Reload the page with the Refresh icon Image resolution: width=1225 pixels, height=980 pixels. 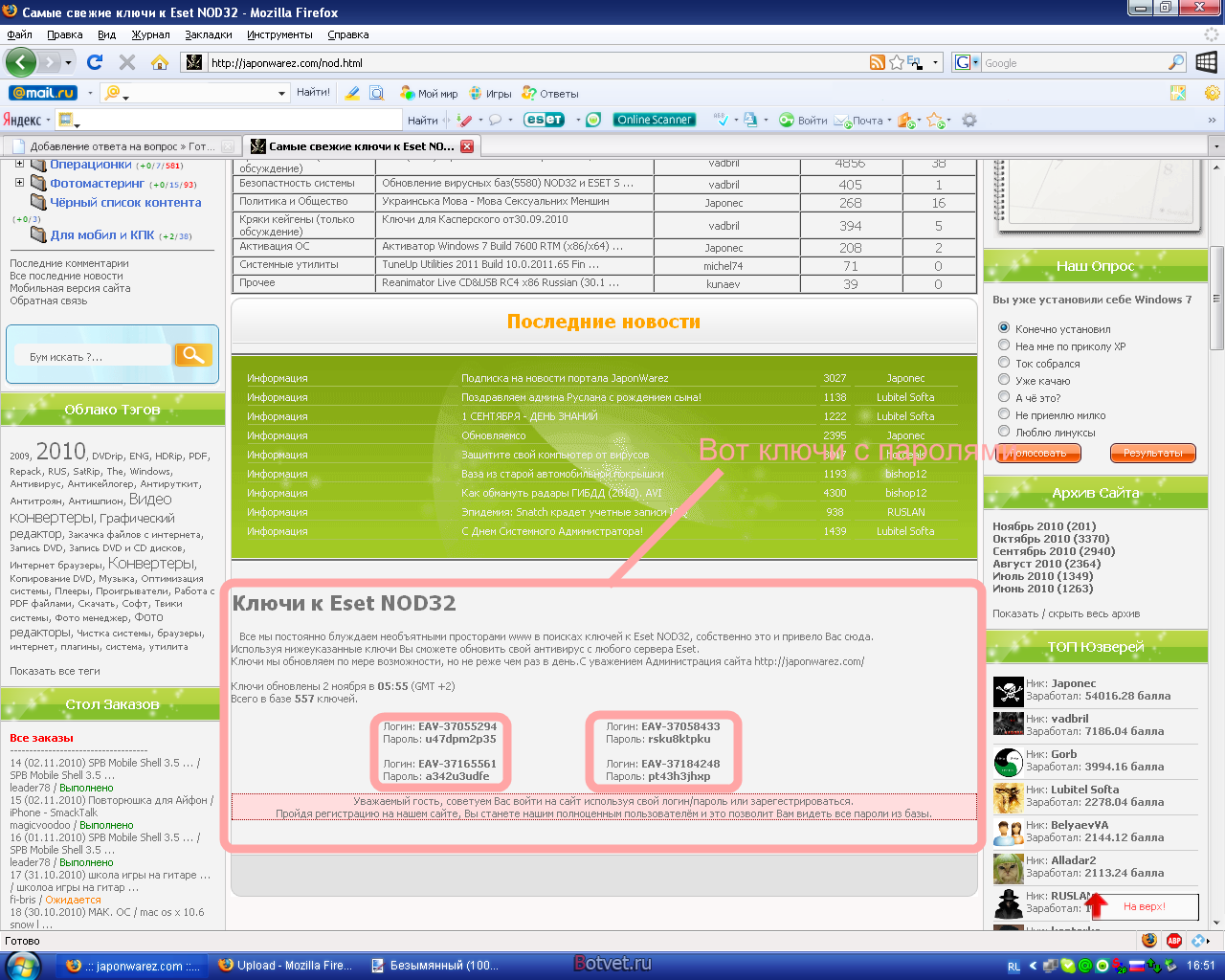(95, 62)
